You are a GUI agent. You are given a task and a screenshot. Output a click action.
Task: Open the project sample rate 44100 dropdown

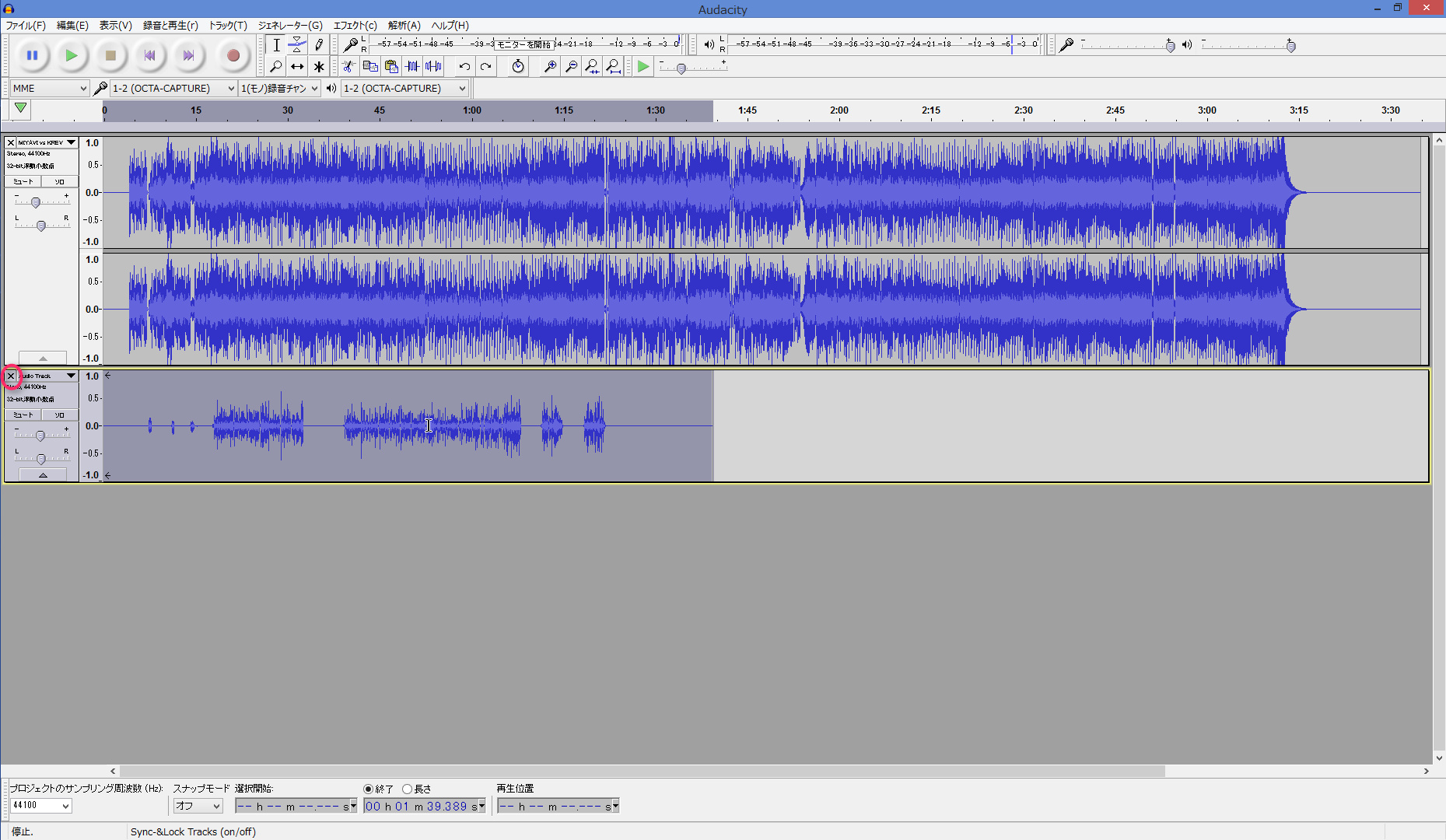click(41, 806)
